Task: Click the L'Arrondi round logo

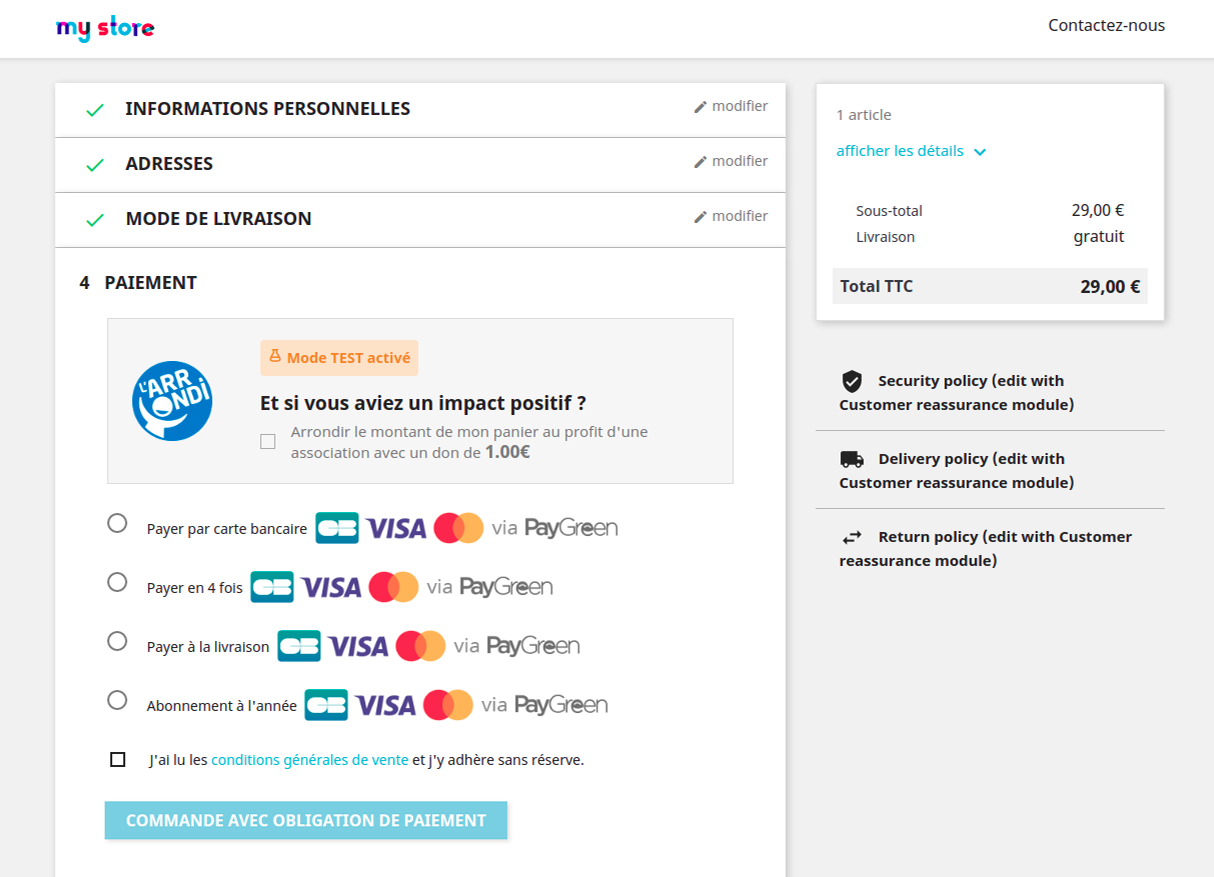Action: [172, 401]
